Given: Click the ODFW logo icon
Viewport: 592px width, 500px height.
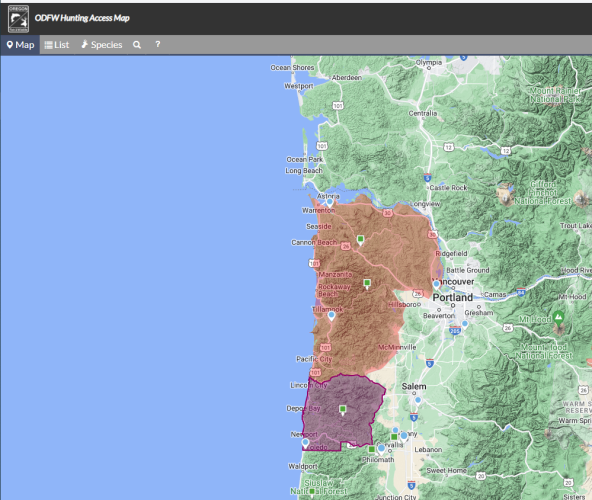Looking at the screenshot, I should point(18,18).
